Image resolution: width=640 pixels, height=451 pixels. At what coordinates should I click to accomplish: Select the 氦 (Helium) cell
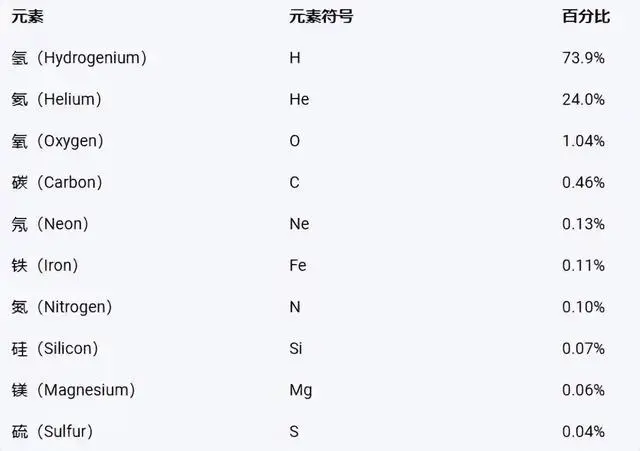click(x=56, y=100)
